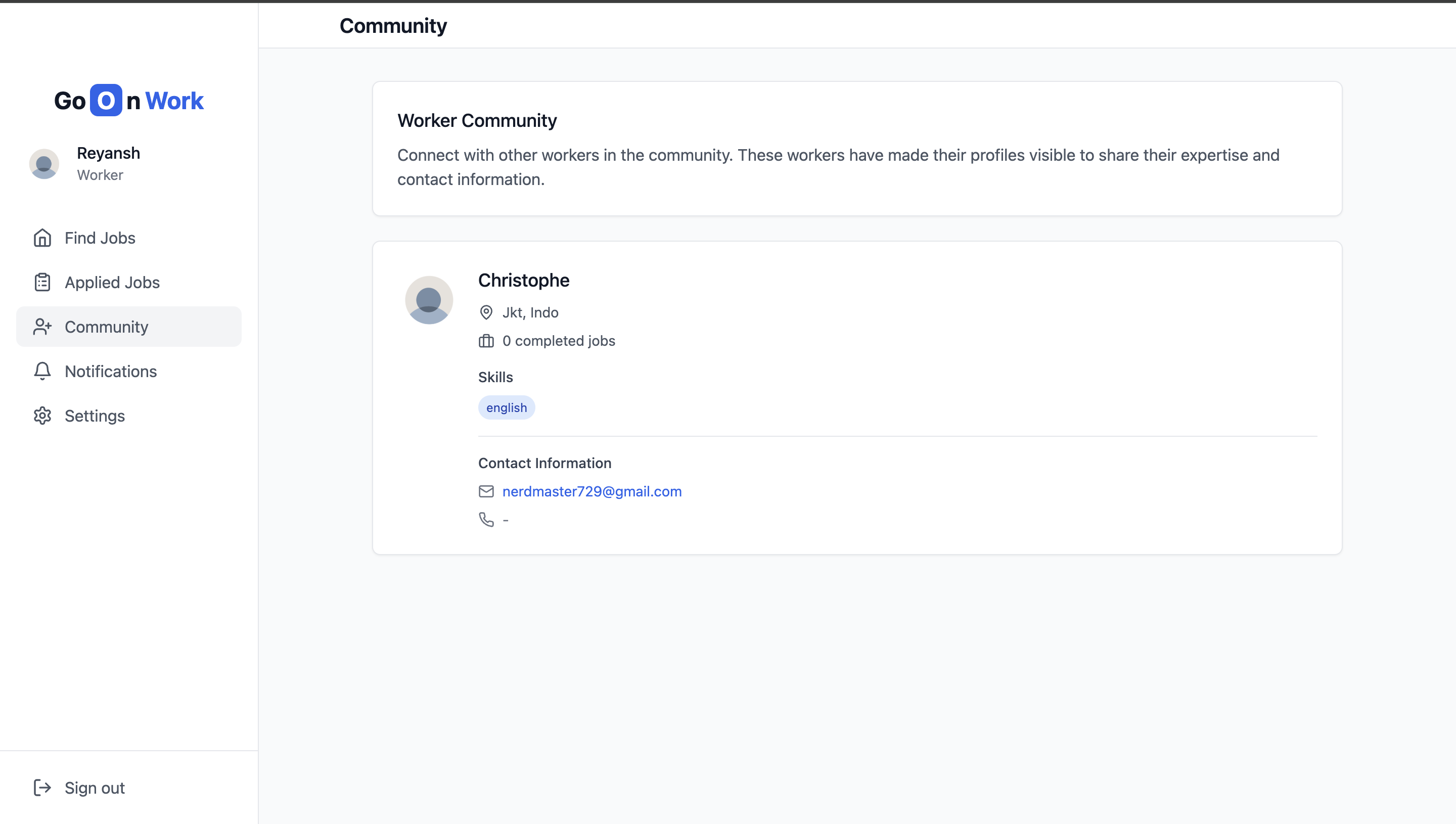Click the Applied Jobs clipboard icon

[42, 282]
